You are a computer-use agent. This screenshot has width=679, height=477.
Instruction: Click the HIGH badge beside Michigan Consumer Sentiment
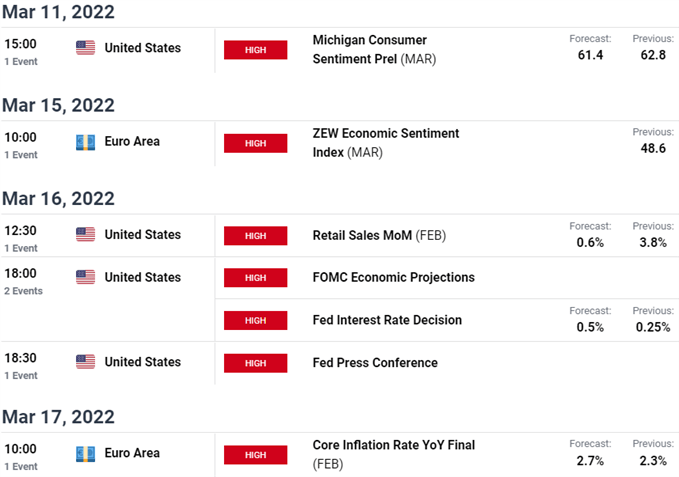255,50
